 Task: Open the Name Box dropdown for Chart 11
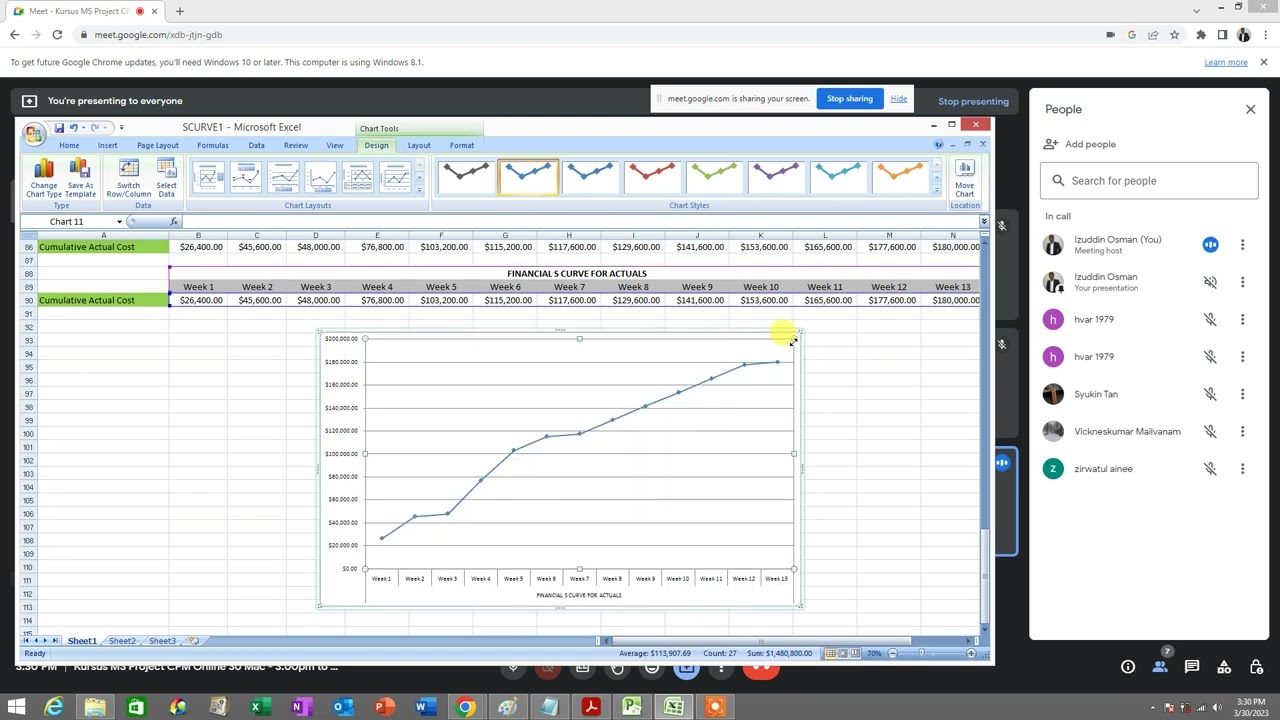tap(119, 221)
